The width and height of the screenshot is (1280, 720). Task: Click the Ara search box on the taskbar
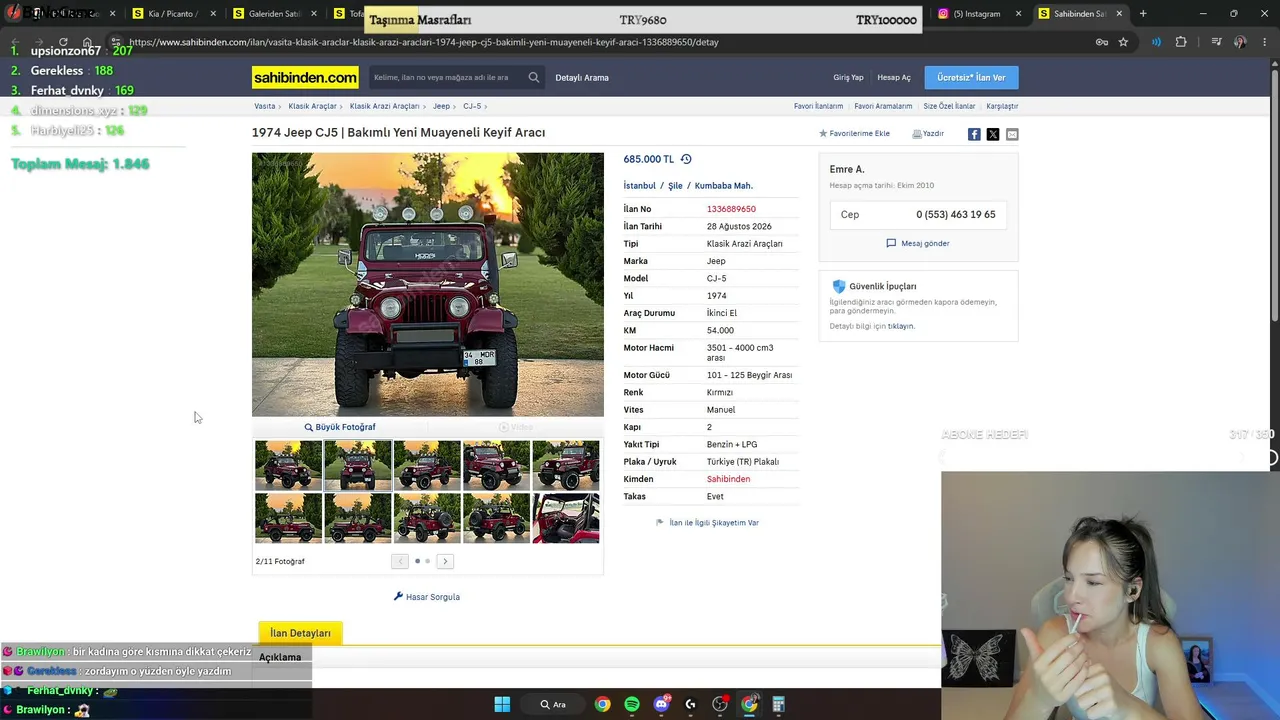click(553, 704)
